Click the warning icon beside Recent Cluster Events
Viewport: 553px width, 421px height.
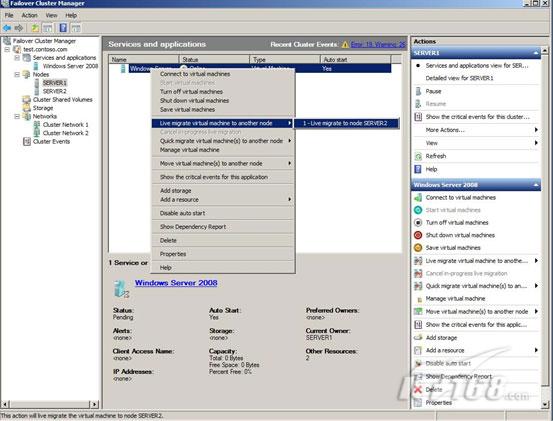coord(345,45)
